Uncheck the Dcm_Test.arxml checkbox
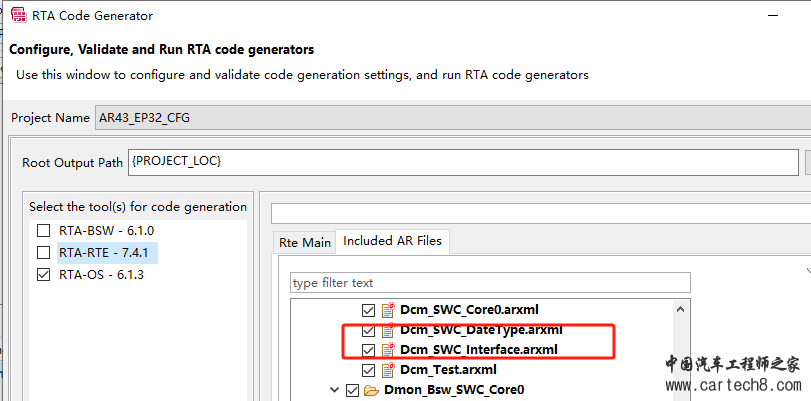Viewport: 811px width, 401px height. (x=368, y=370)
